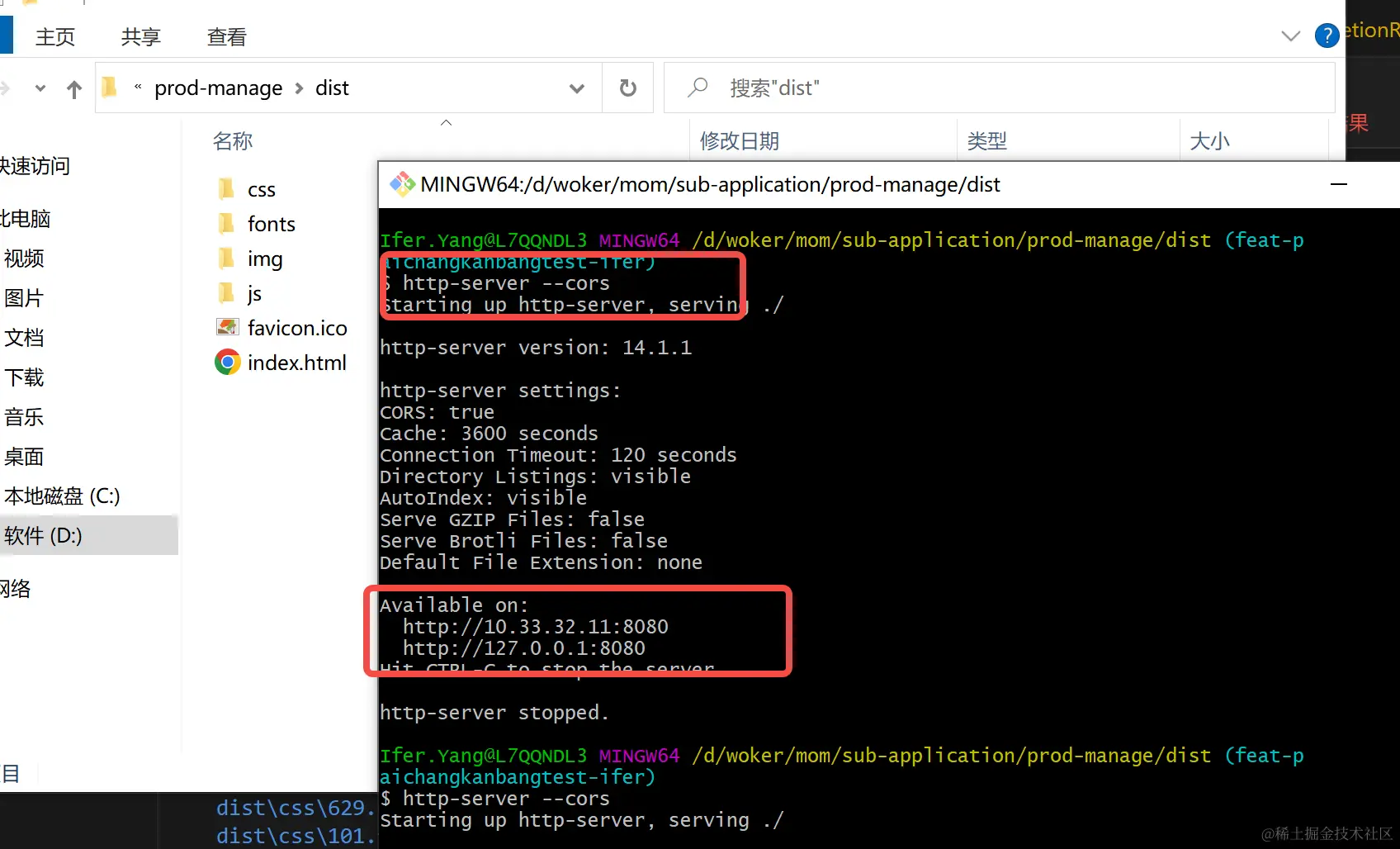
Task: Open 桌面 in the navigation pane
Action: [x=24, y=457]
